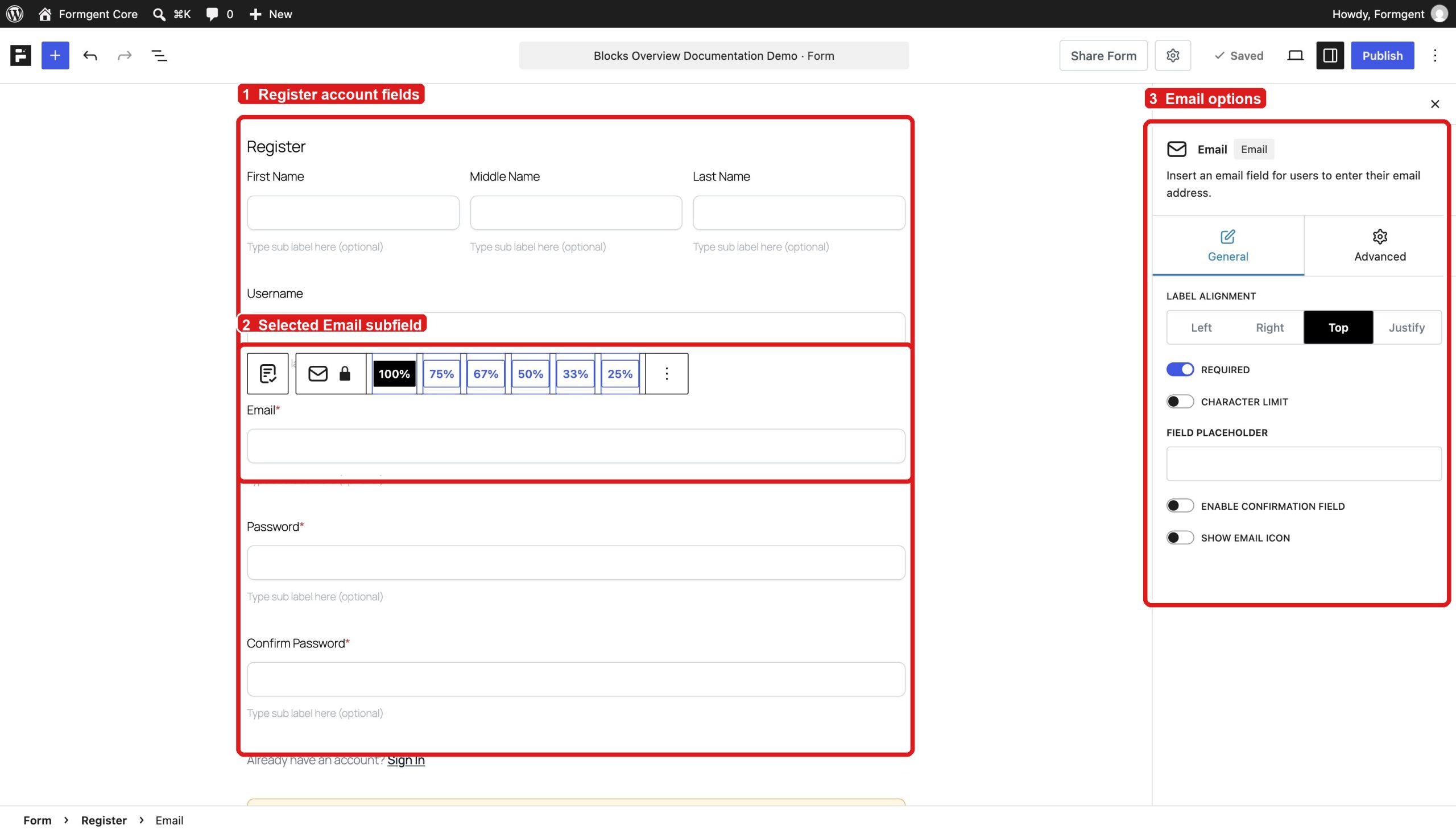Image resolution: width=1456 pixels, height=834 pixels.
Task: Select Left label alignment
Action: click(1201, 327)
